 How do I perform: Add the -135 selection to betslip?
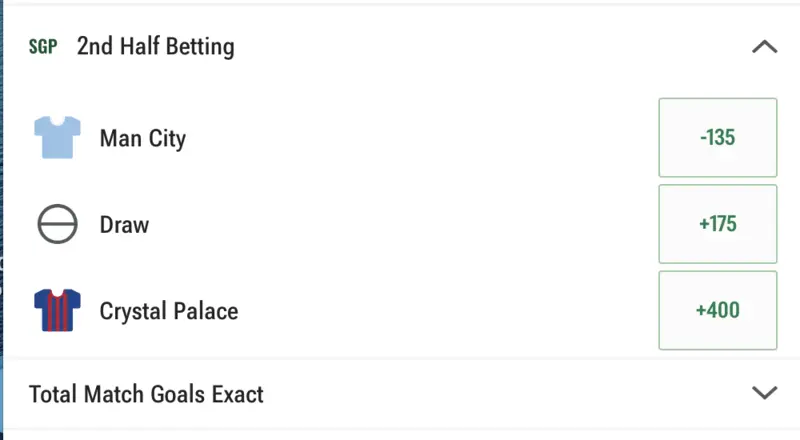pyautogui.click(x=717, y=138)
